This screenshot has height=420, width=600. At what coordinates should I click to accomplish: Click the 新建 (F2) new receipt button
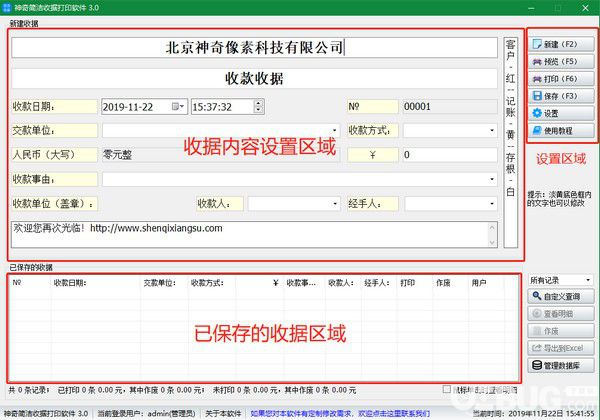point(561,44)
